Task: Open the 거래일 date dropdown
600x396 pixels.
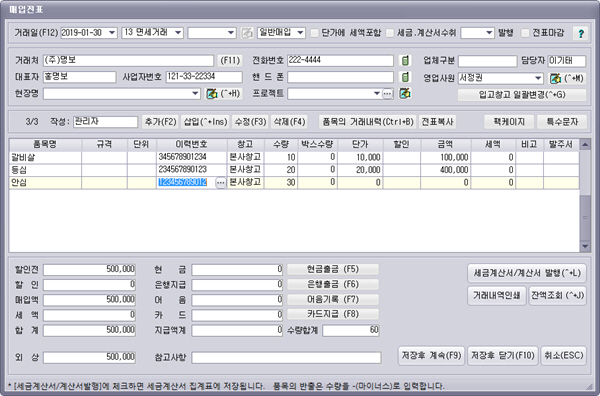Action: (112, 33)
